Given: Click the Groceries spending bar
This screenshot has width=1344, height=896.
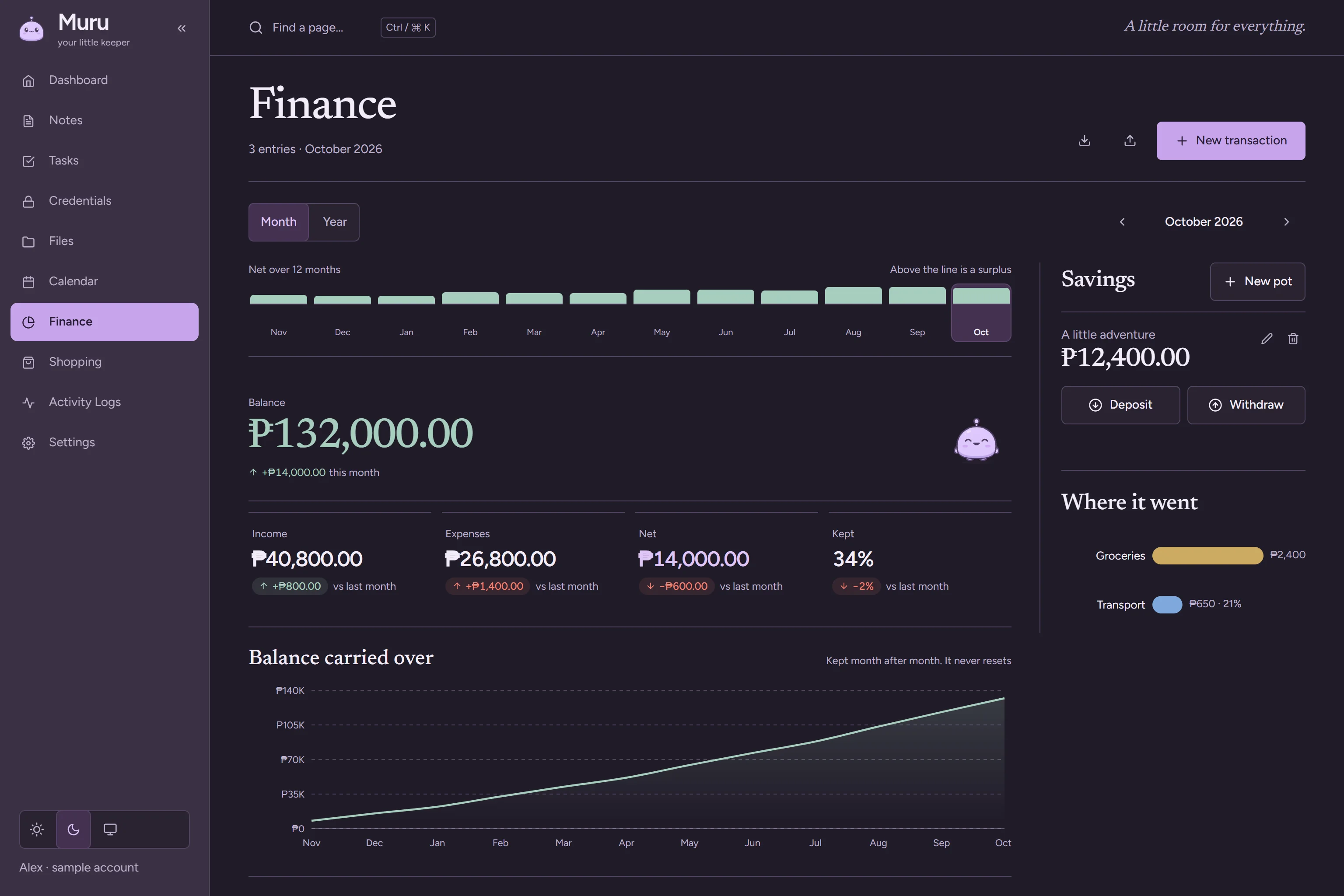Looking at the screenshot, I should click(x=1207, y=556).
